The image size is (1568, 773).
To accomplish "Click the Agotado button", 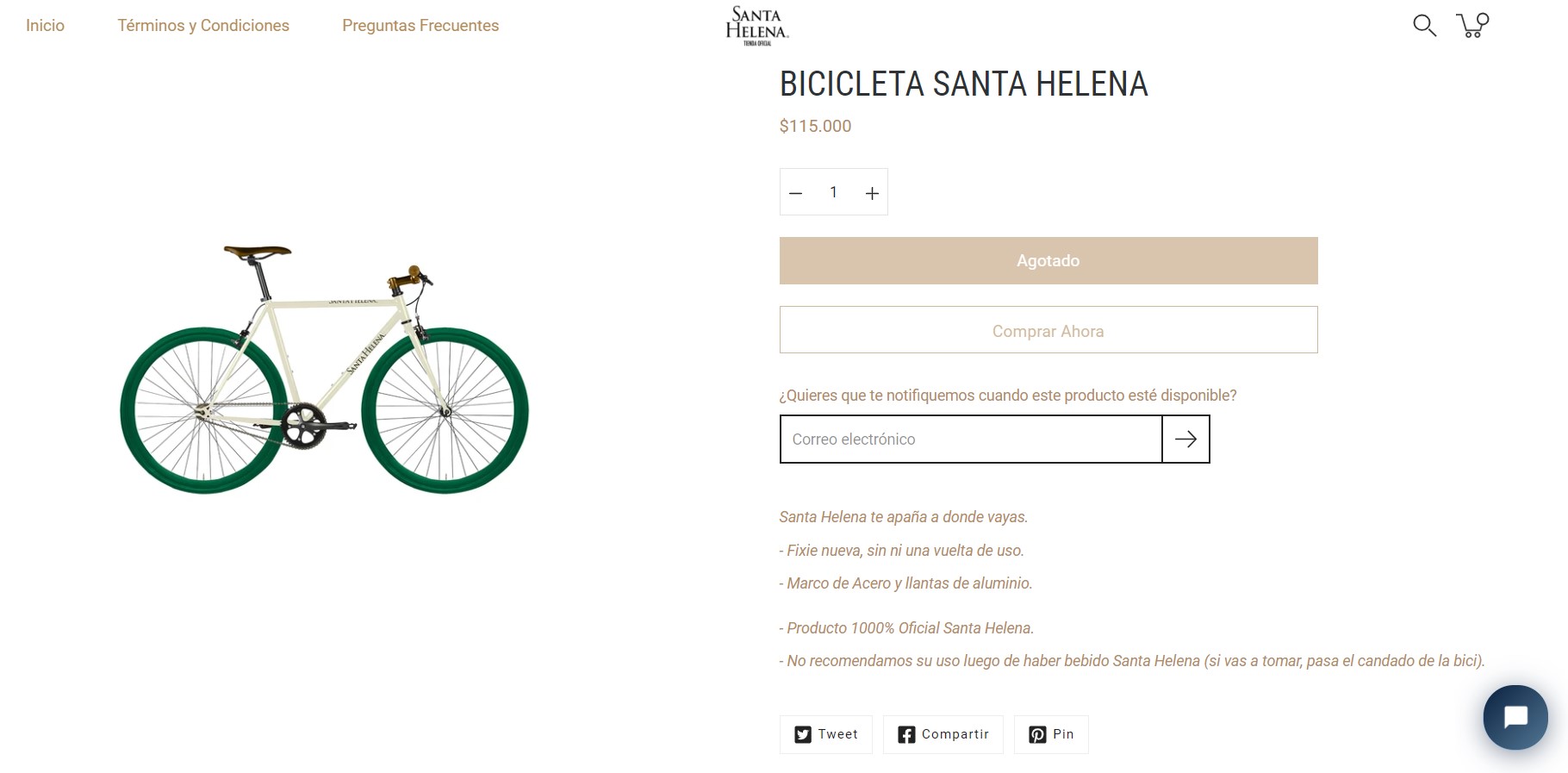I will pyautogui.click(x=1048, y=261).
